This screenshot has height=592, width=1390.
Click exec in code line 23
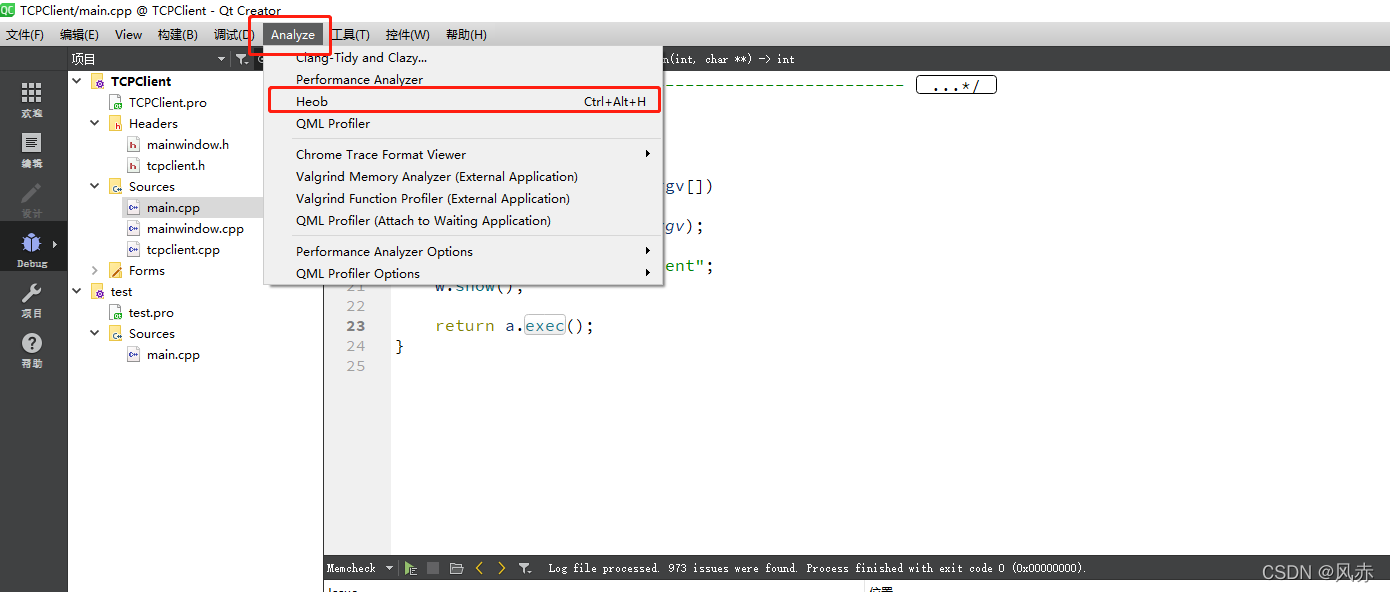[x=545, y=326]
